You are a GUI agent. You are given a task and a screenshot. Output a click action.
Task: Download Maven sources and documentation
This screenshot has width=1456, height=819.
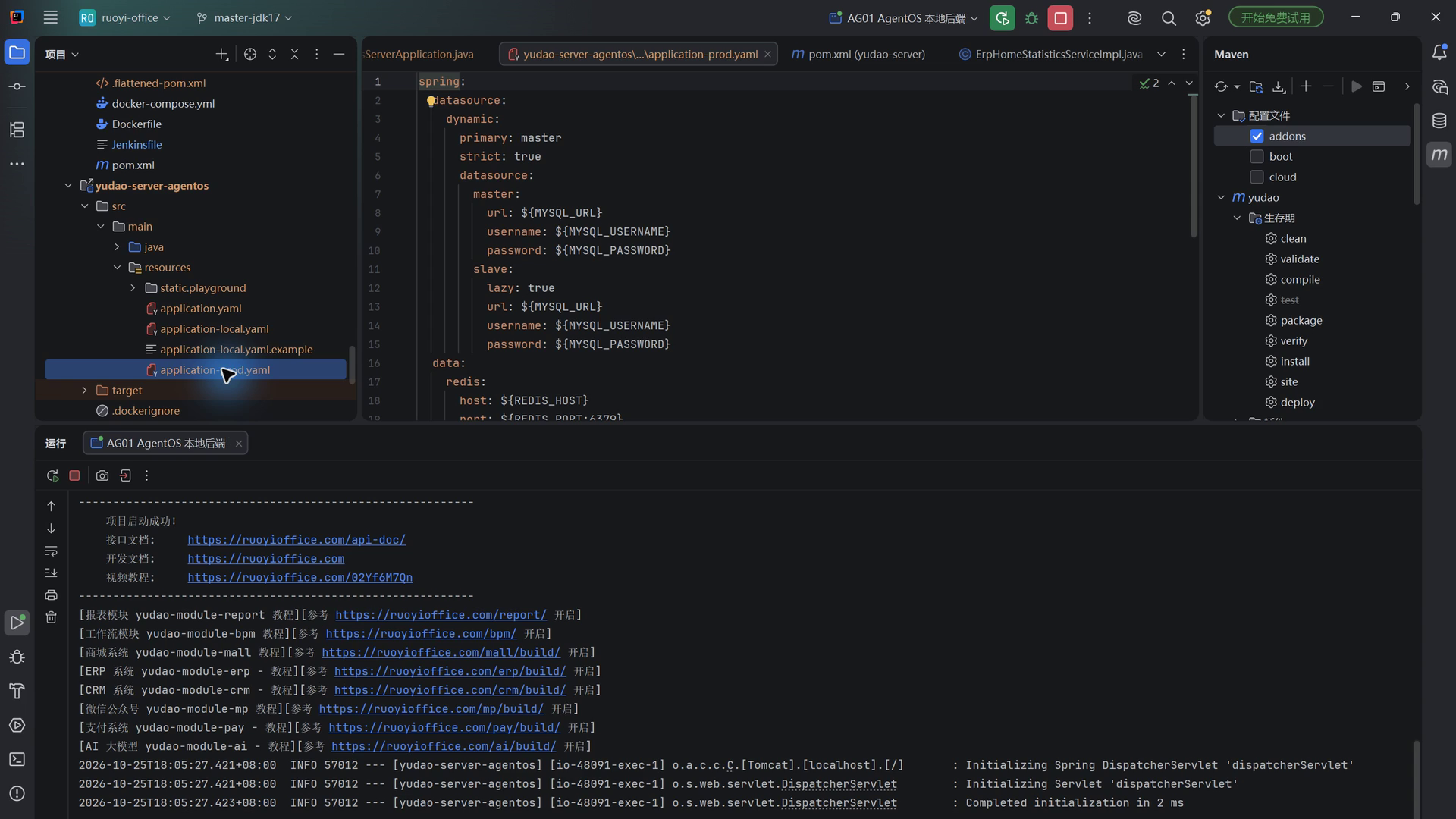[x=1279, y=86]
